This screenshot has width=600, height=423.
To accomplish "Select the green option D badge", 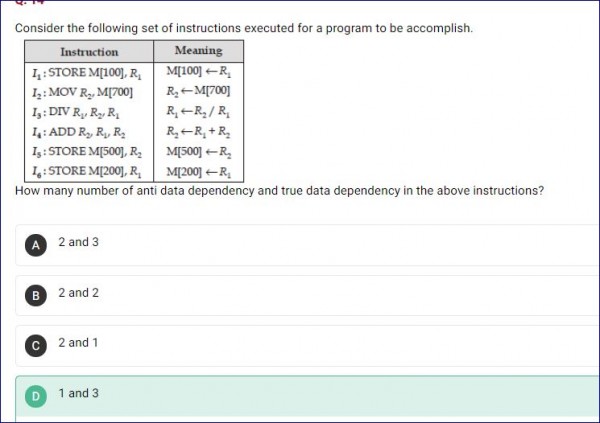I will 36,396.
